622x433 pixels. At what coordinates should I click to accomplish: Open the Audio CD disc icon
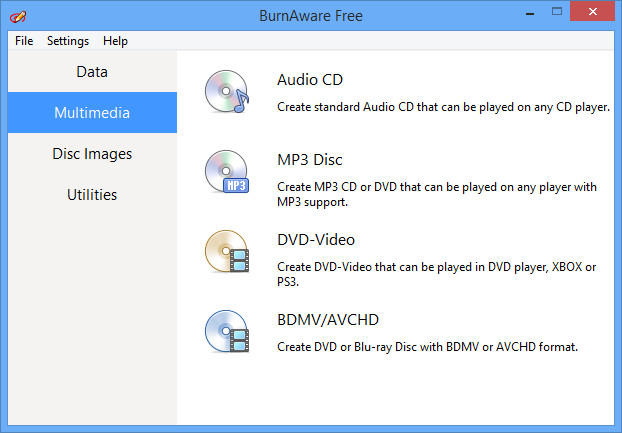click(x=227, y=92)
